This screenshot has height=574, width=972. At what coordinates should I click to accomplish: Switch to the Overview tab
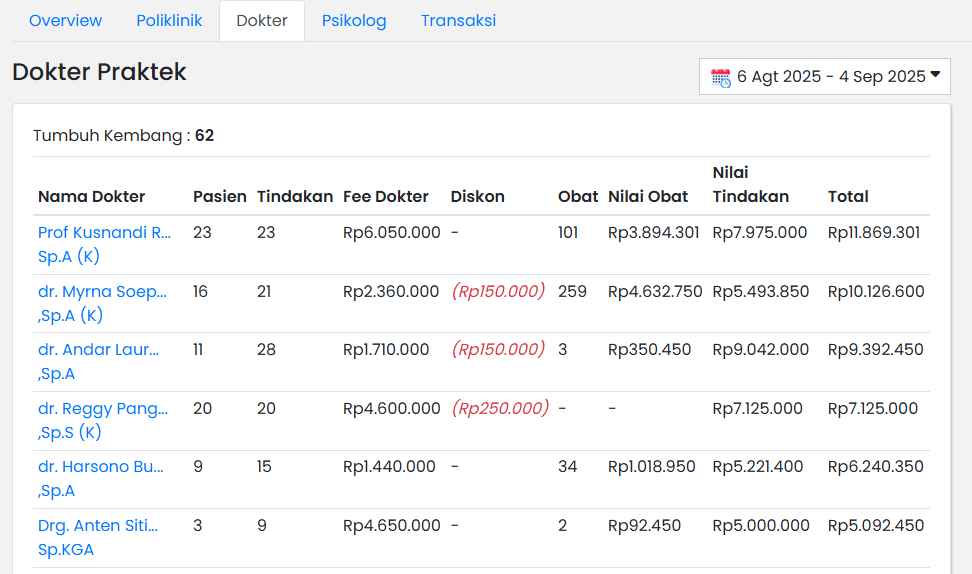tap(65, 21)
